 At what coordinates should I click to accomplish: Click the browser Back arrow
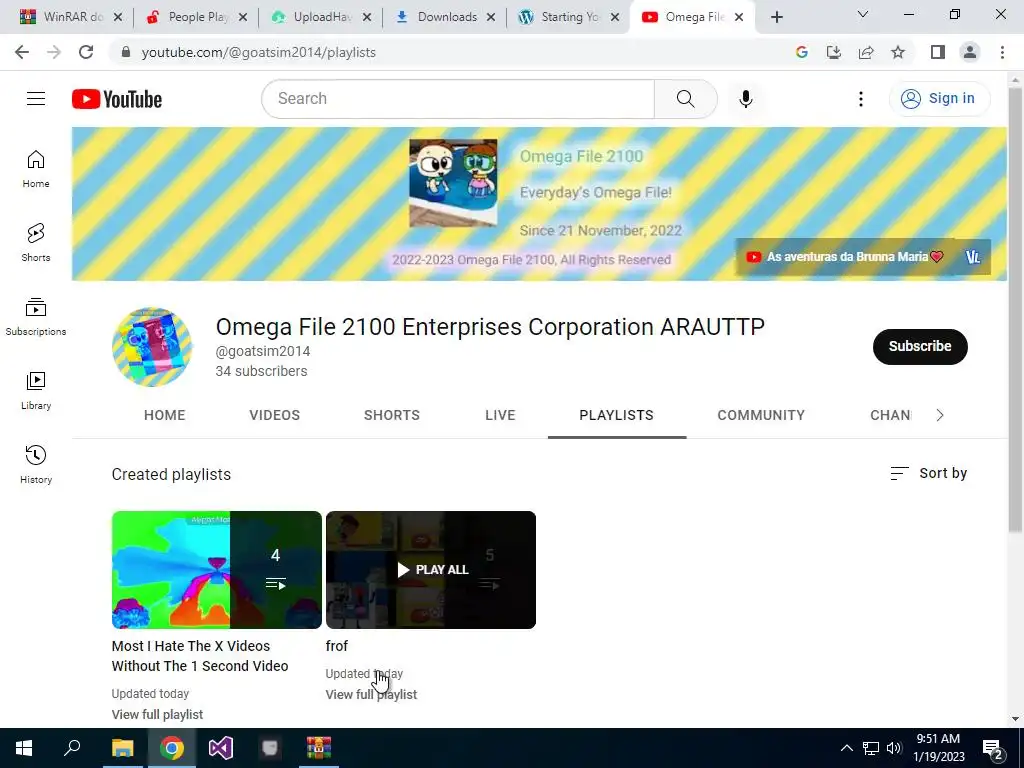point(22,52)
